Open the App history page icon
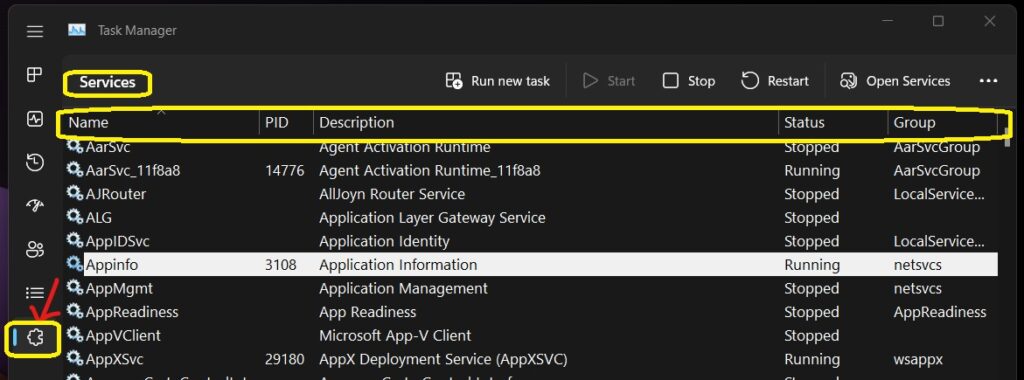1024x380 pixels. point(35,163)
